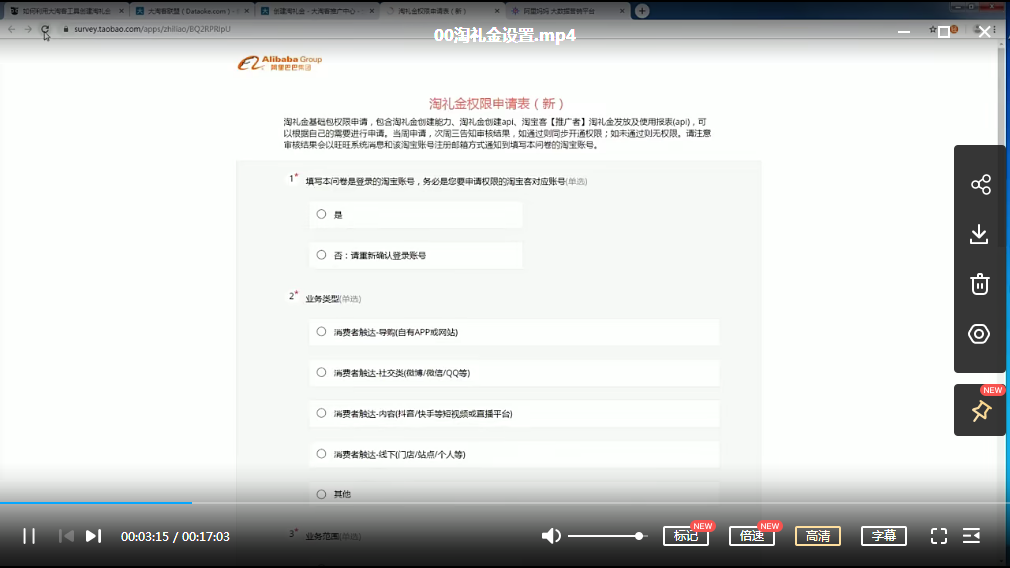Seek on the video progress bar

(x=505, y=502)
